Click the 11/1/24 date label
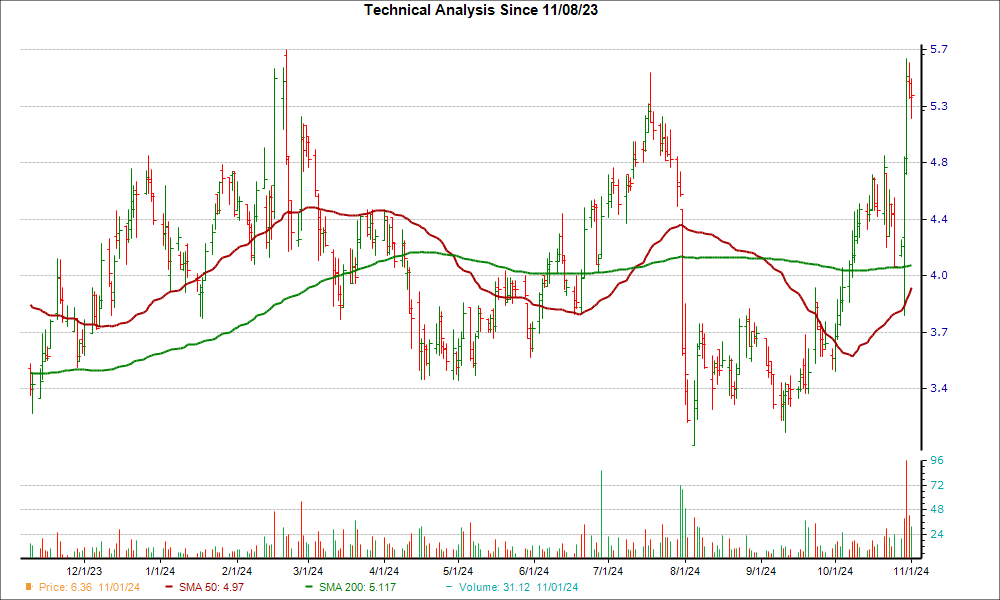Viewport: 1000px width, 600px height. (x=910, y=571)
